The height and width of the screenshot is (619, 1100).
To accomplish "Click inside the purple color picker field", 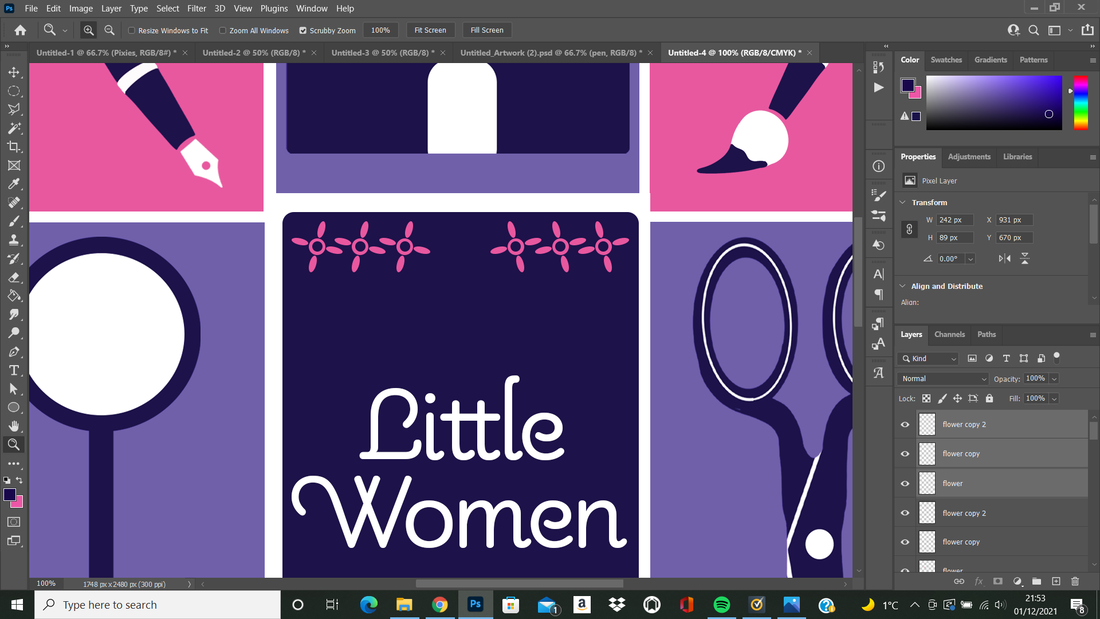I will (x=994, y=102).
